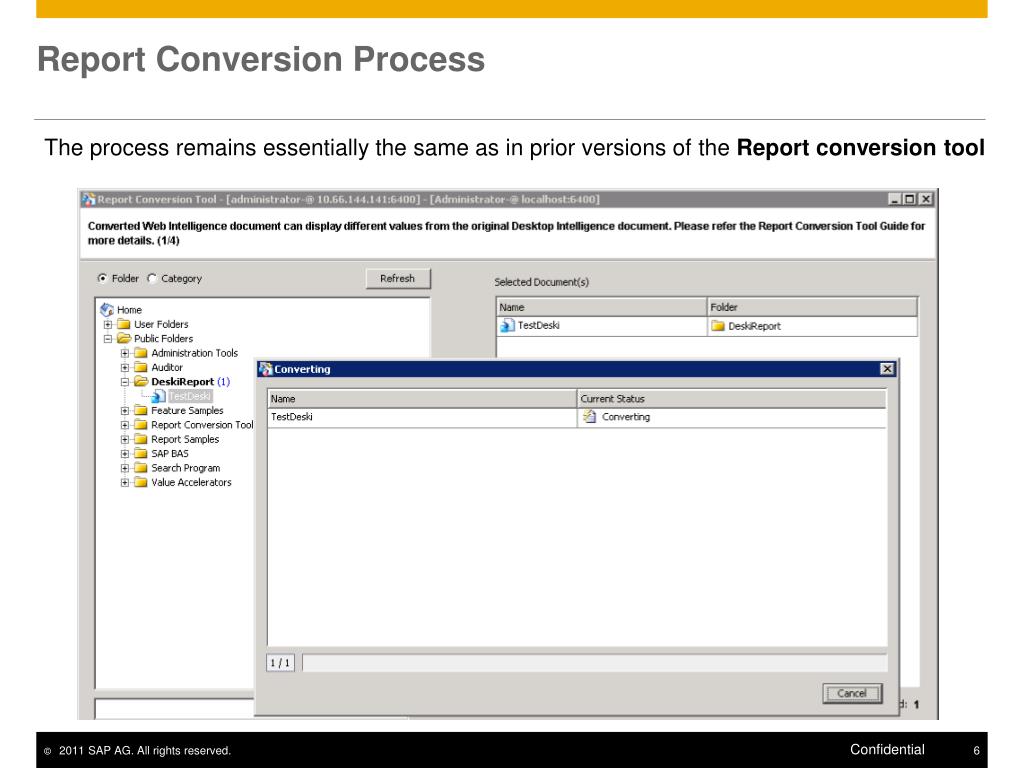Click DeskiReport folder icon in Selected Documents
The width and height of the screenshot is (1024, 768).
(718, 325)
